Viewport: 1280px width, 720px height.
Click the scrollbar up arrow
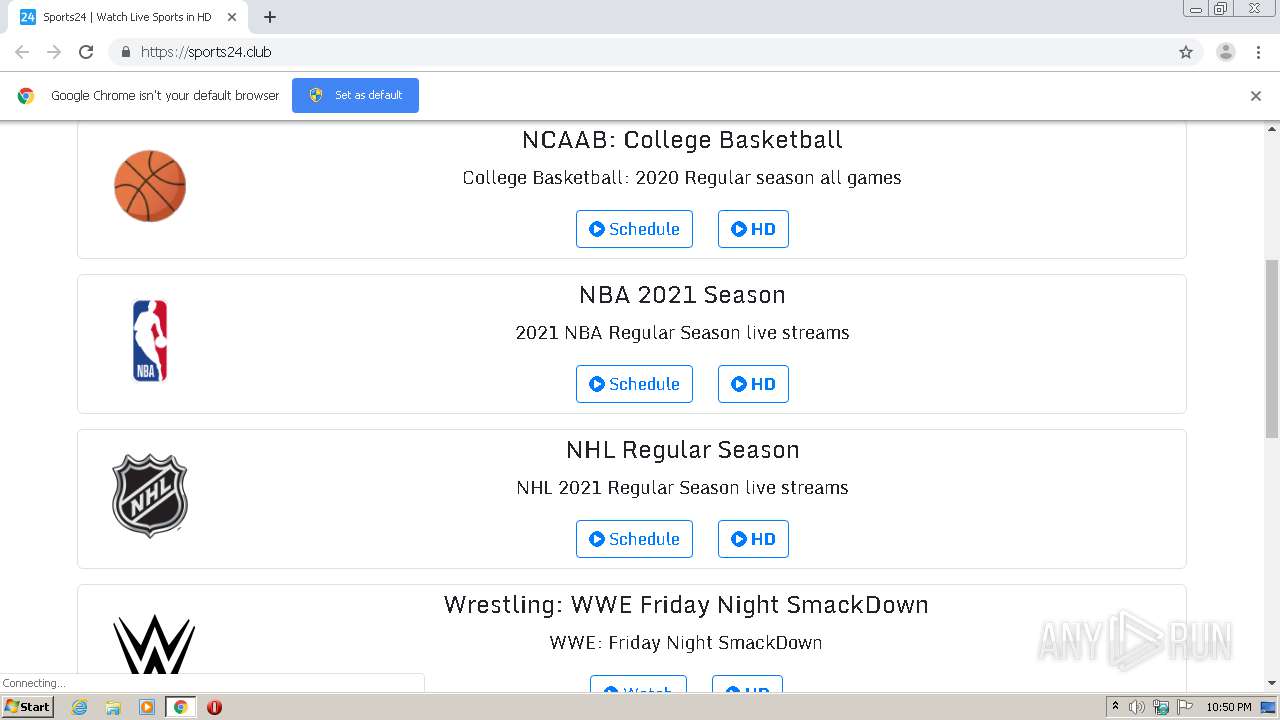(x=1272, y=129)
